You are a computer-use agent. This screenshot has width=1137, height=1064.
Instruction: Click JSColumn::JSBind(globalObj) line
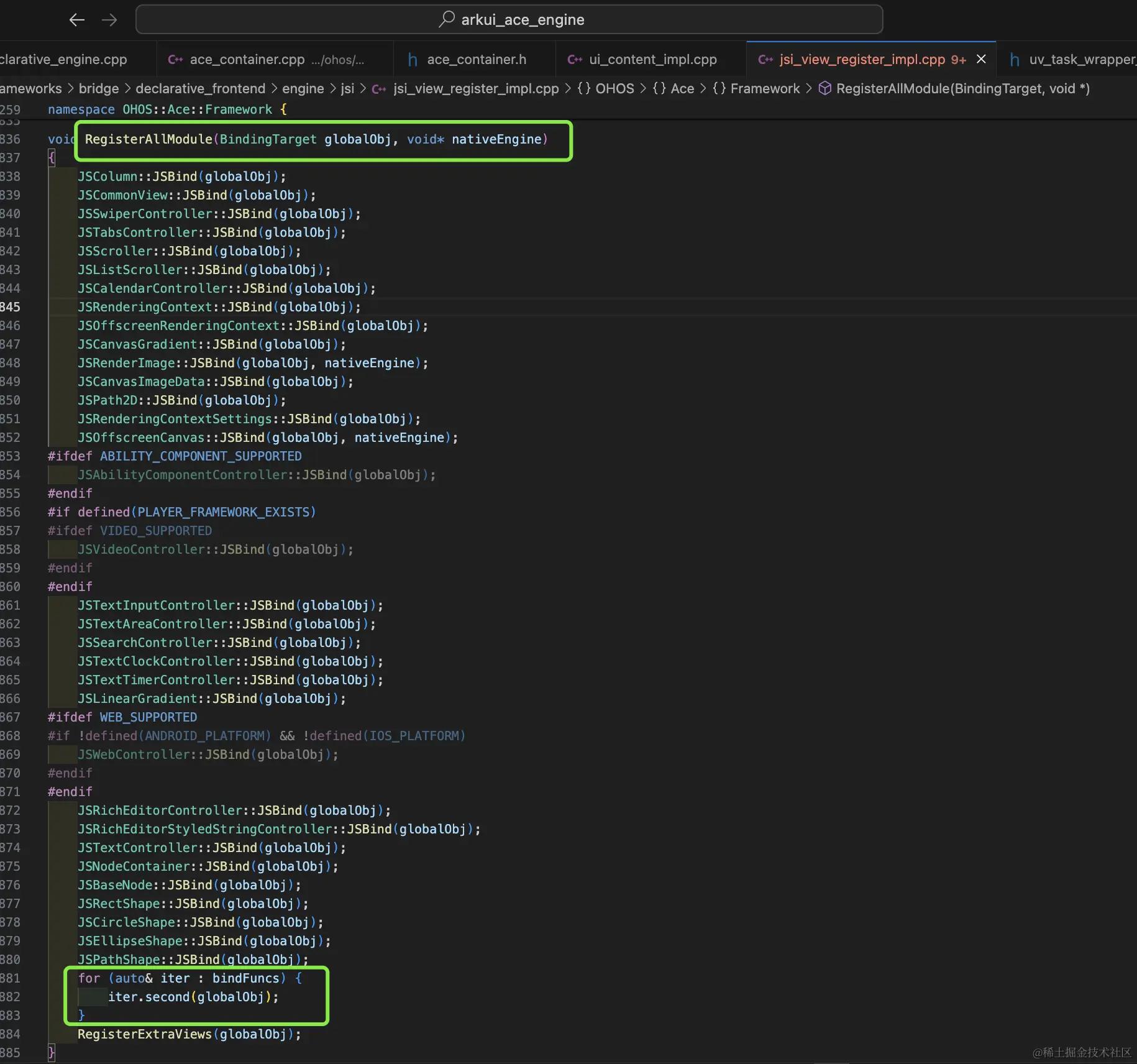click(181, 177)
